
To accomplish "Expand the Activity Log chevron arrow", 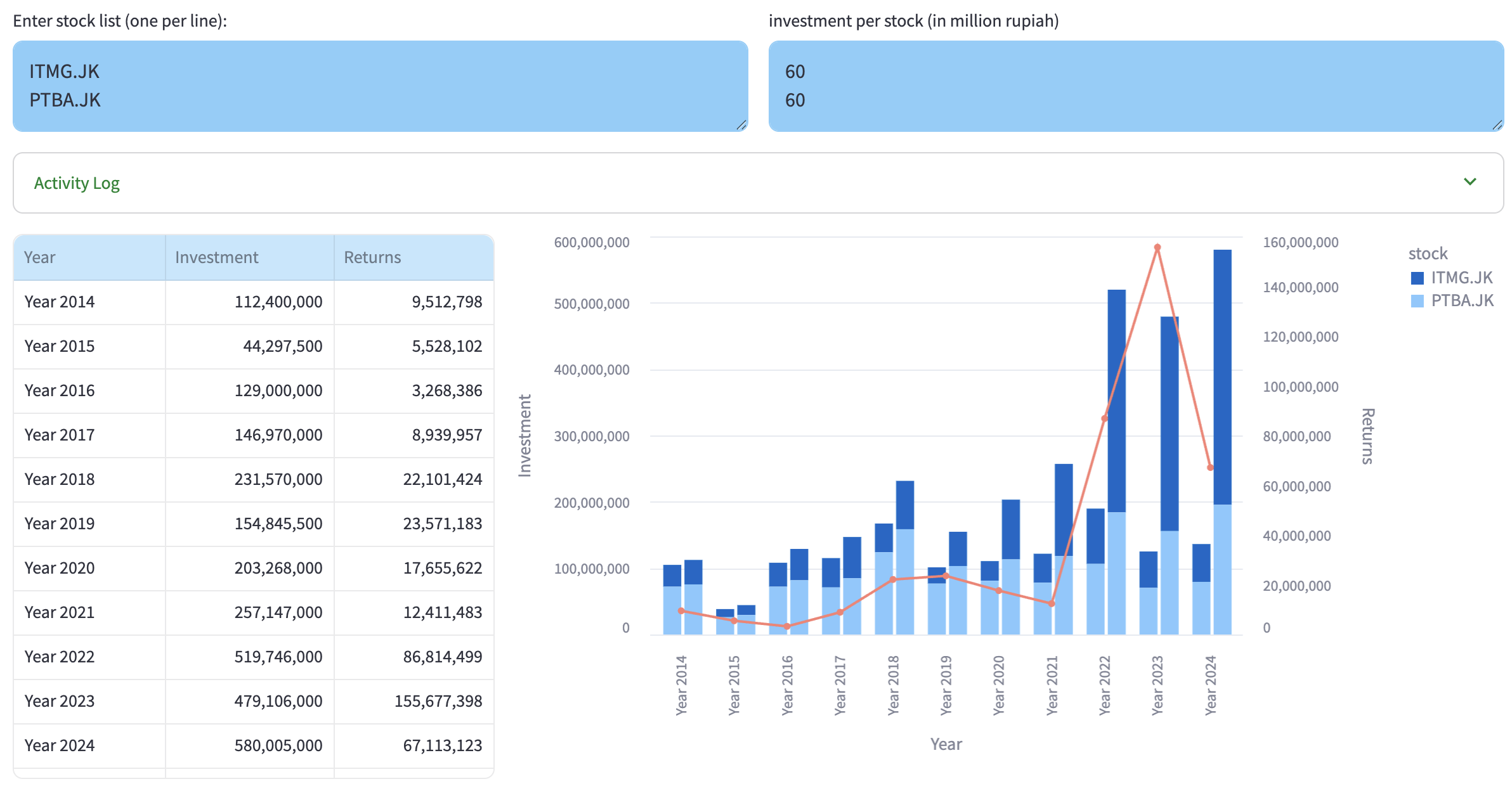I will click(x=1470, y=182).
